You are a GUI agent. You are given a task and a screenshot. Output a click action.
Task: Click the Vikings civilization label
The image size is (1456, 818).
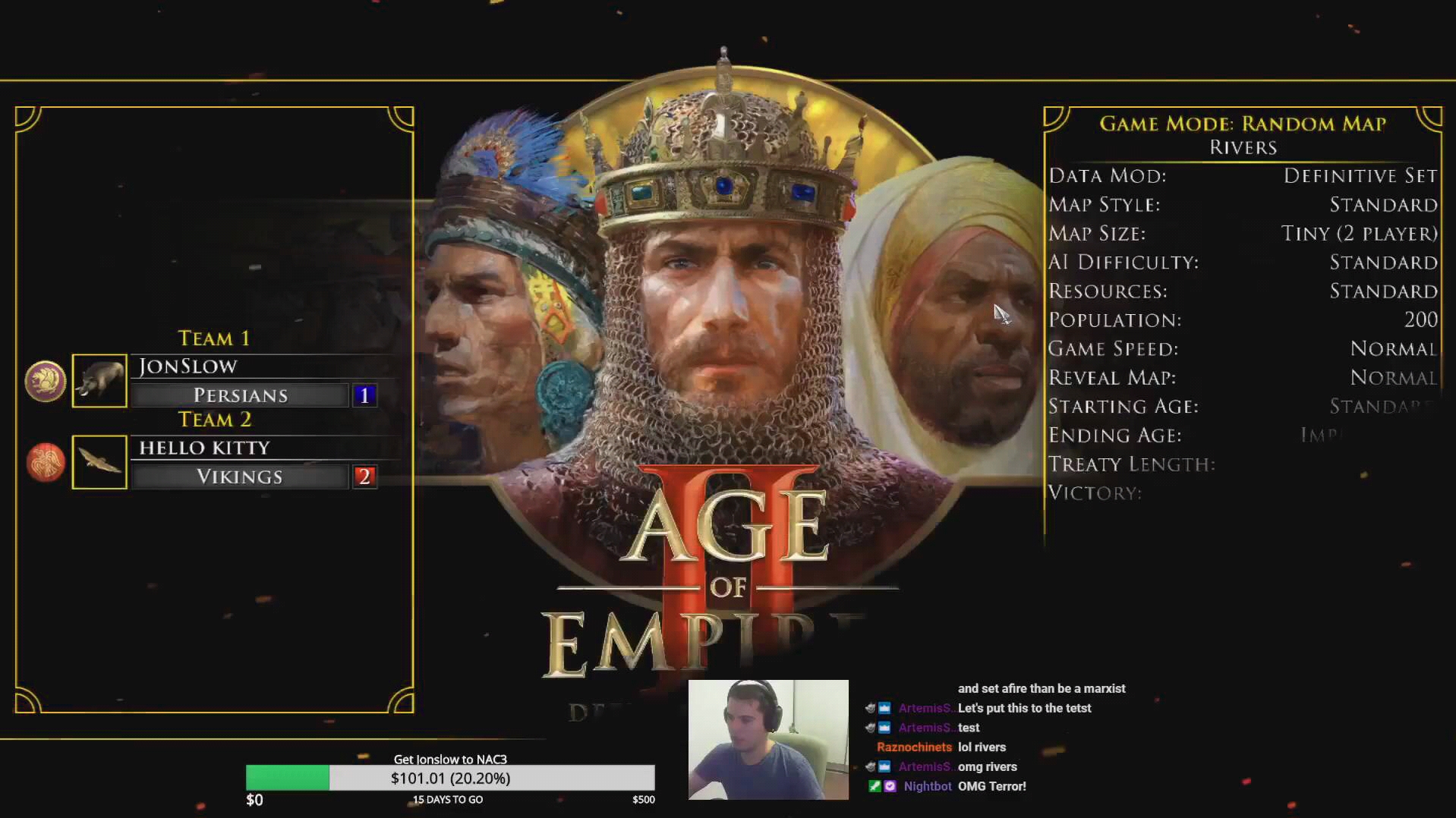[x=240, y=477]
